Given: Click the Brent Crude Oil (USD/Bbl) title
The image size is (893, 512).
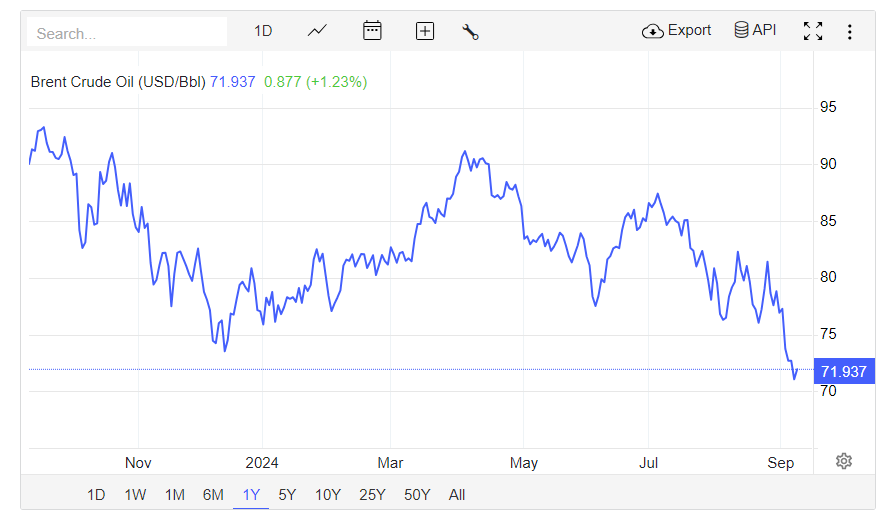Looking at the screenshot, I should 118,82.
